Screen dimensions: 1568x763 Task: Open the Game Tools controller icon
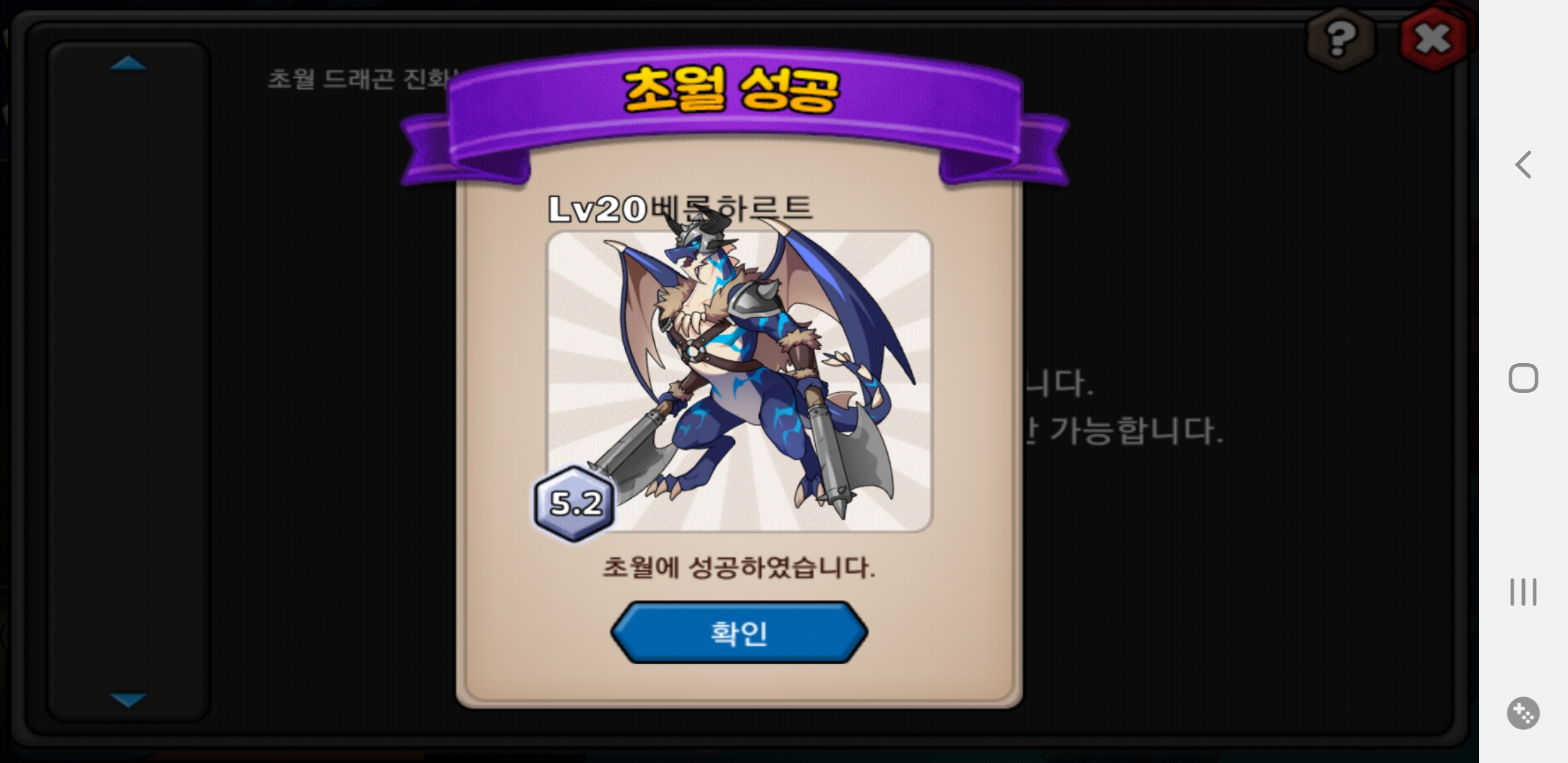click(x=1524, y=713)
